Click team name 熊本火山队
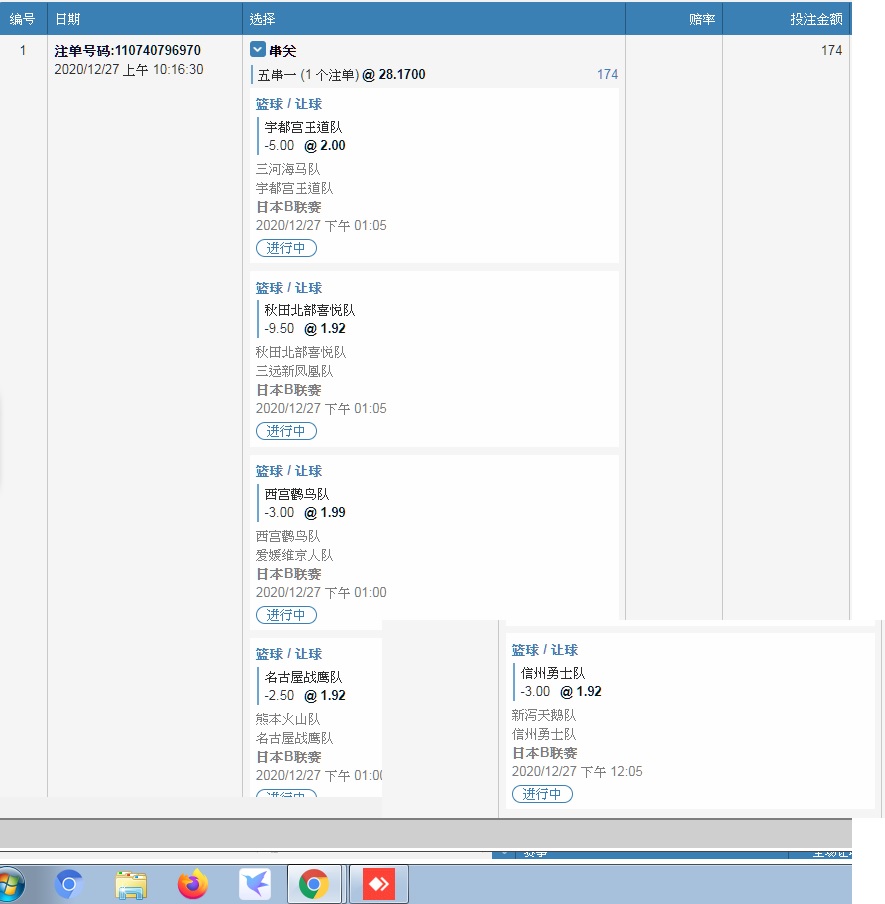The height and width of the screenshot is (904, 885). click(x=288, y=719)
